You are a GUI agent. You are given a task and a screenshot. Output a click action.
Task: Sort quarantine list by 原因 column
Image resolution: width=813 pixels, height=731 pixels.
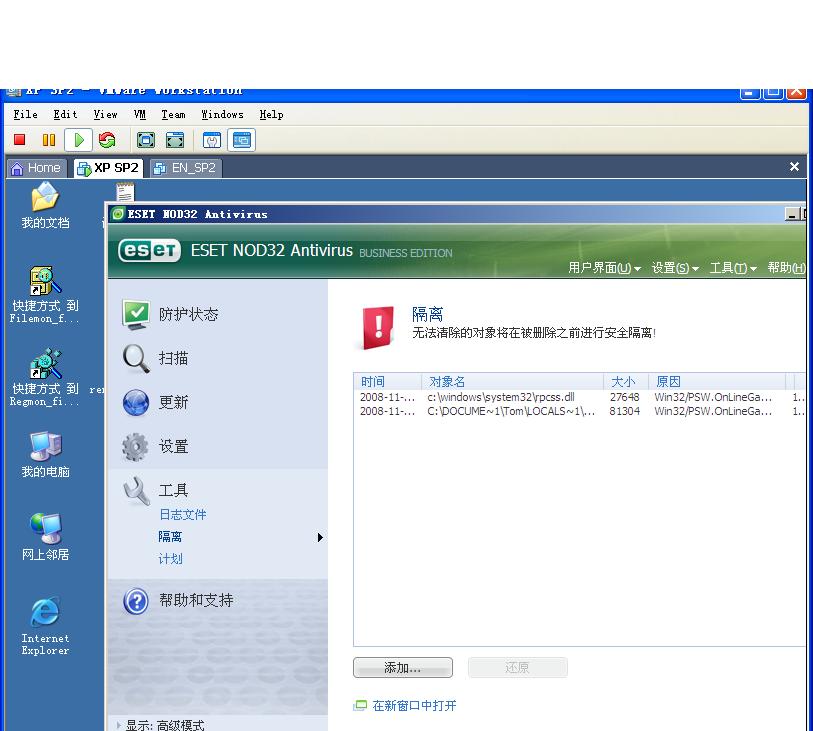(717, 382)
